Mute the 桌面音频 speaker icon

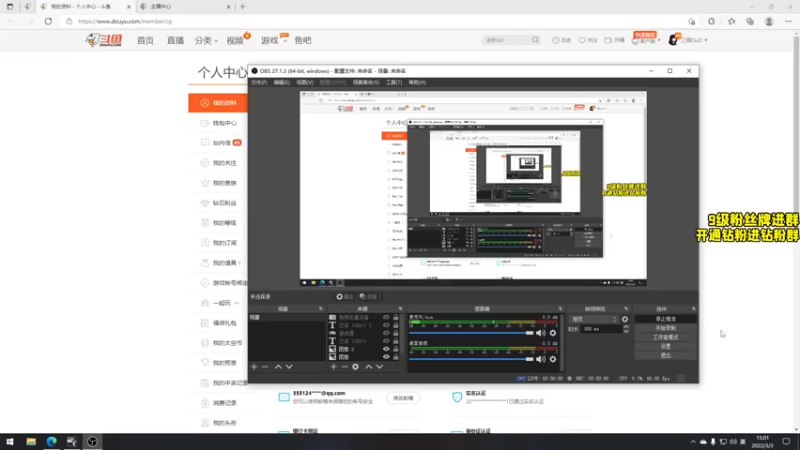tap(541, 359)
